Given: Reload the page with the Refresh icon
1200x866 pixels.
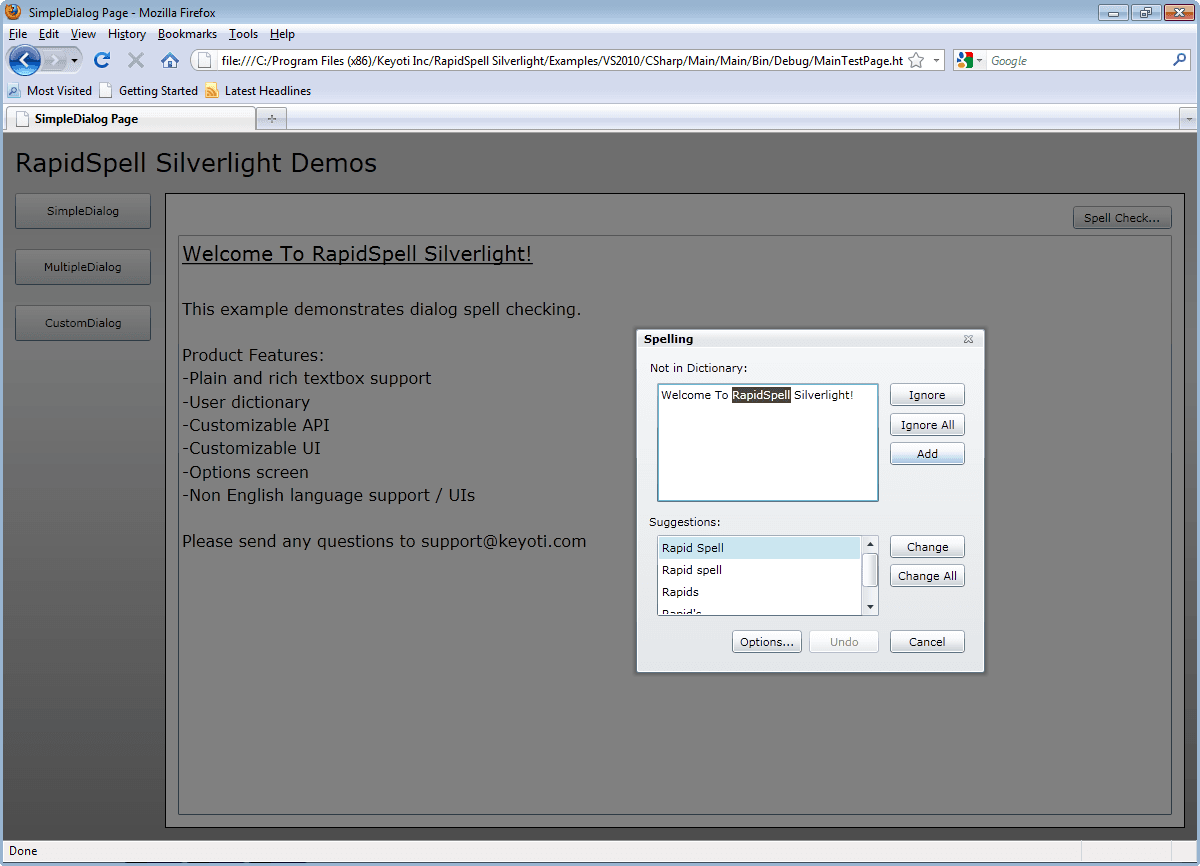Looking at the screenshot, I should point(102,60).
